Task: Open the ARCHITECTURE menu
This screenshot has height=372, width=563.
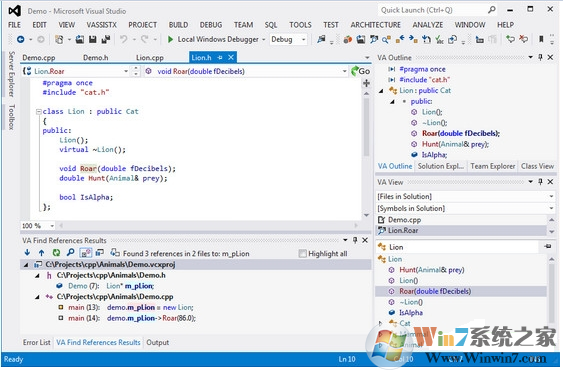Action: pos(376,25)
